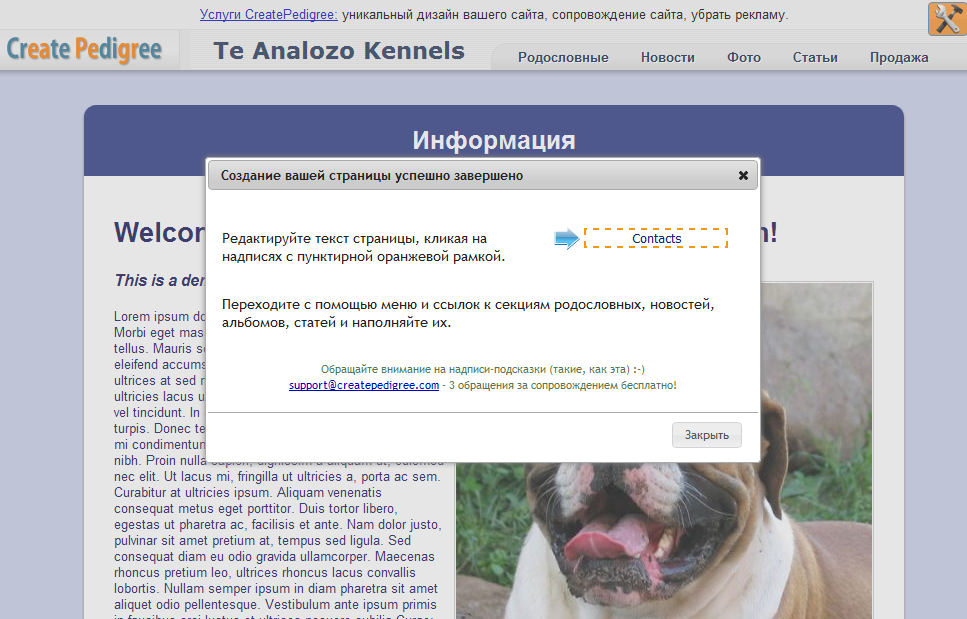967x619 pixels.
Task: Click the Информация page heading
Action: [493, 141]
